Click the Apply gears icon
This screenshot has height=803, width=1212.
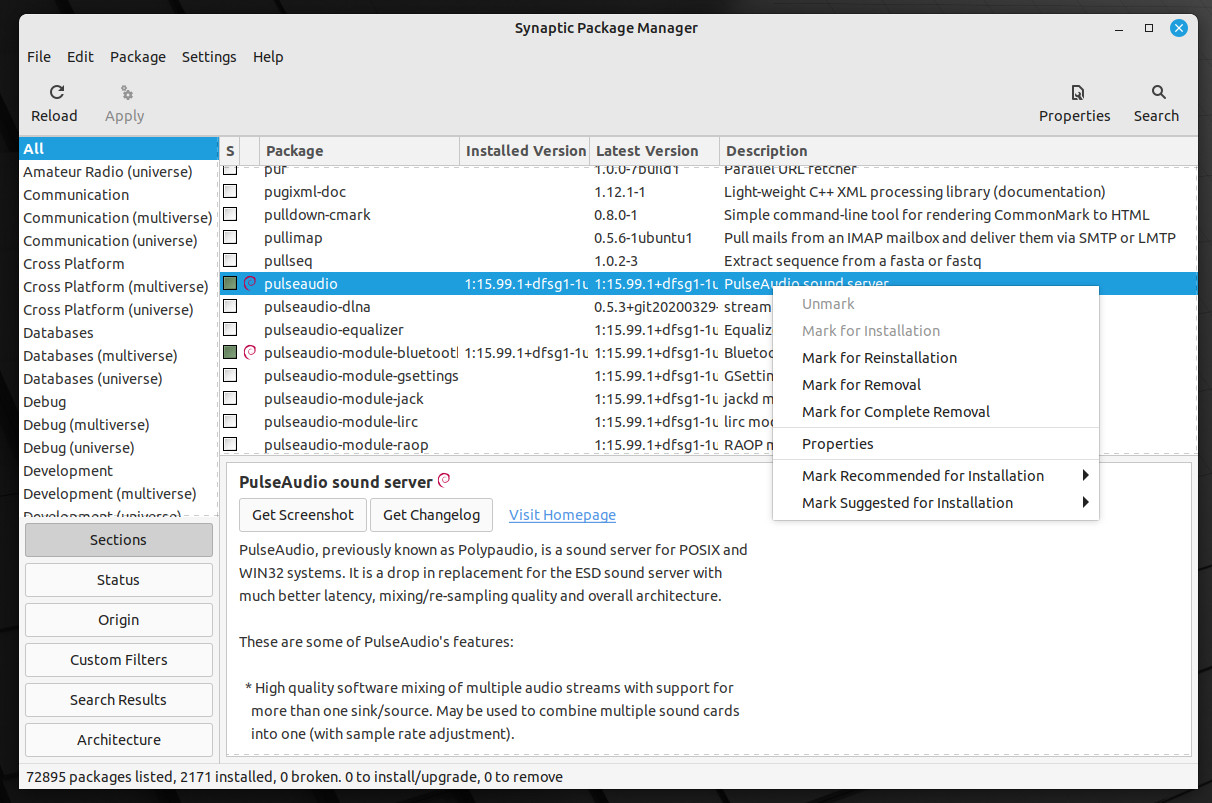[126, 92]
